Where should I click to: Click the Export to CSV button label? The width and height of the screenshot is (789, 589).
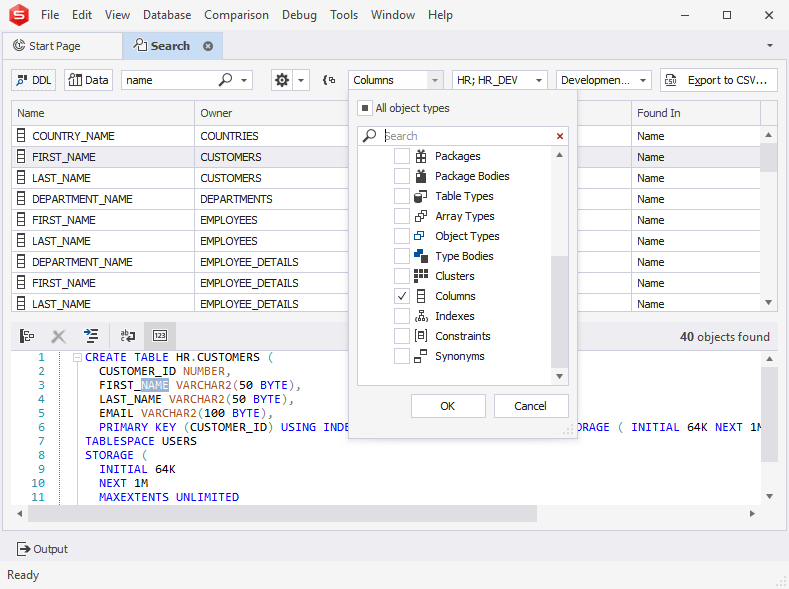[x=727, y=80]
